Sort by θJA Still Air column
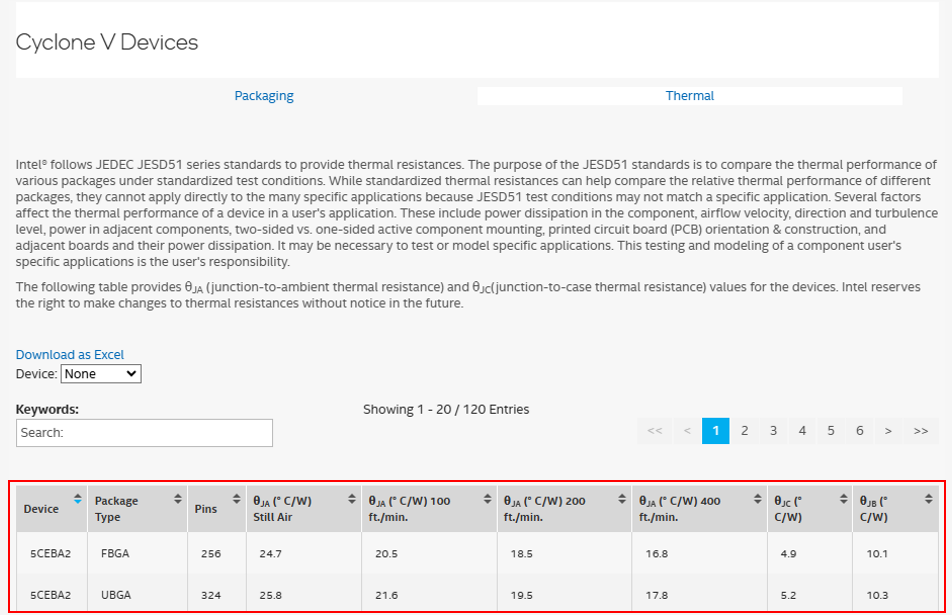Viewport: 952px width, 615px height. point(352,498)
